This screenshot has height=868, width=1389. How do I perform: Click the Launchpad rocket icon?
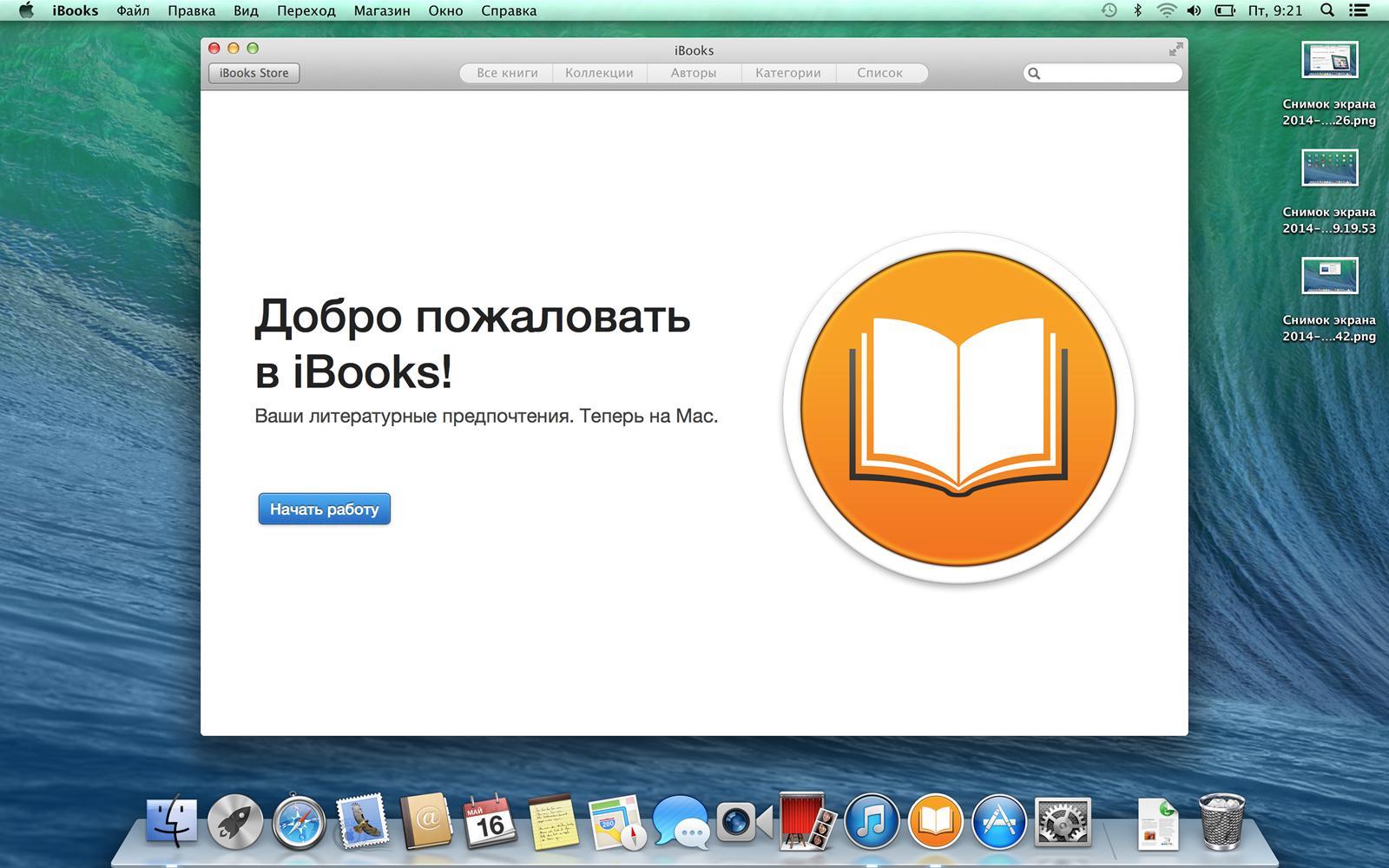[235, 822]
